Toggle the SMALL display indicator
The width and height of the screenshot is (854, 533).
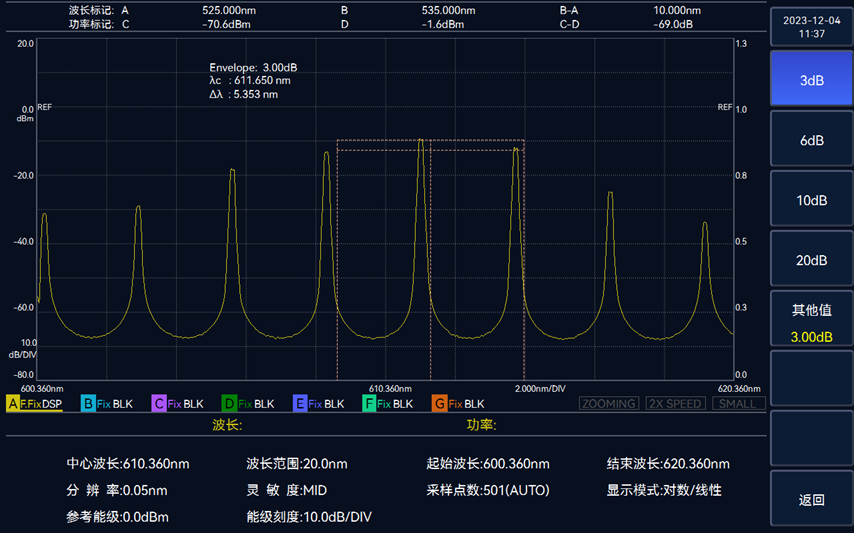click(735, 404)
